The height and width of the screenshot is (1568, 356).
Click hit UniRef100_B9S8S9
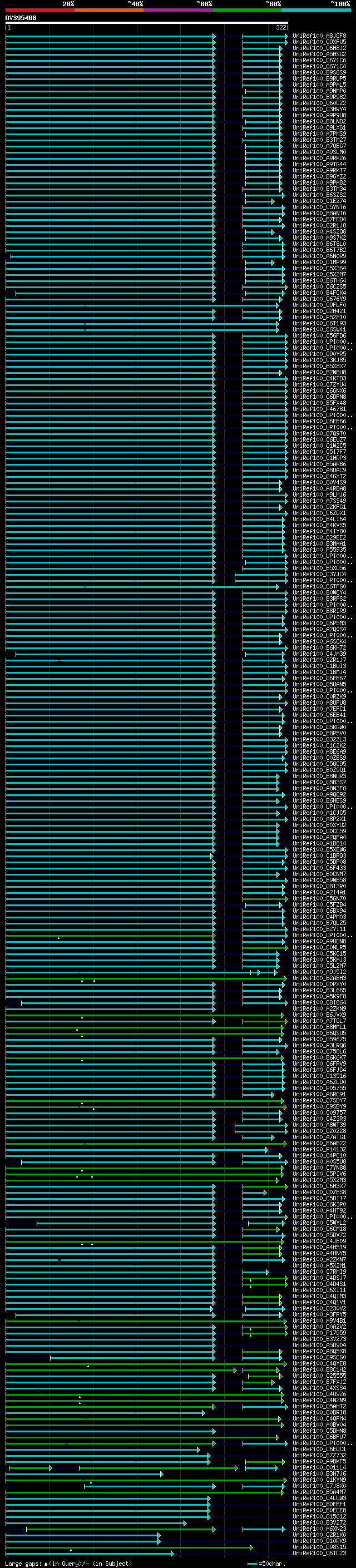coord(319,72)
